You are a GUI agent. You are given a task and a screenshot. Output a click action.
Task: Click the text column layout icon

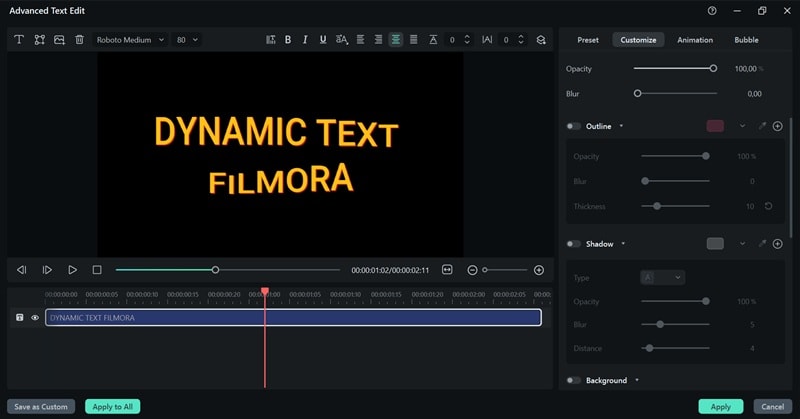[270, 40]
